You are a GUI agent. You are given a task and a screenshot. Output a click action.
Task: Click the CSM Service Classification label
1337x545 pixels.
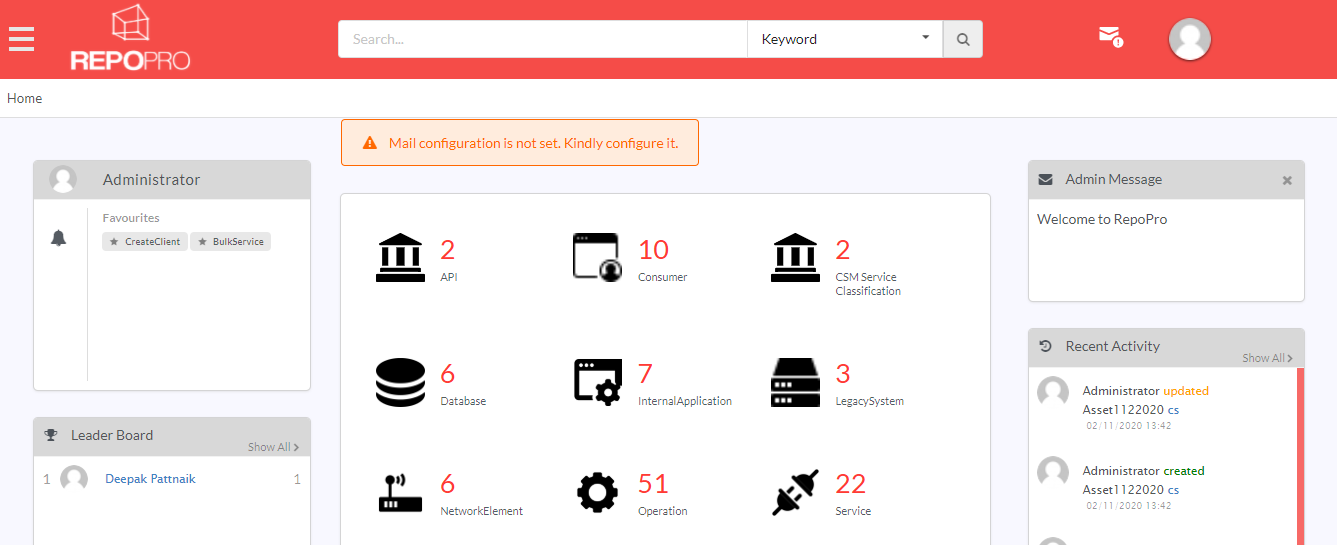click(868, 284)
